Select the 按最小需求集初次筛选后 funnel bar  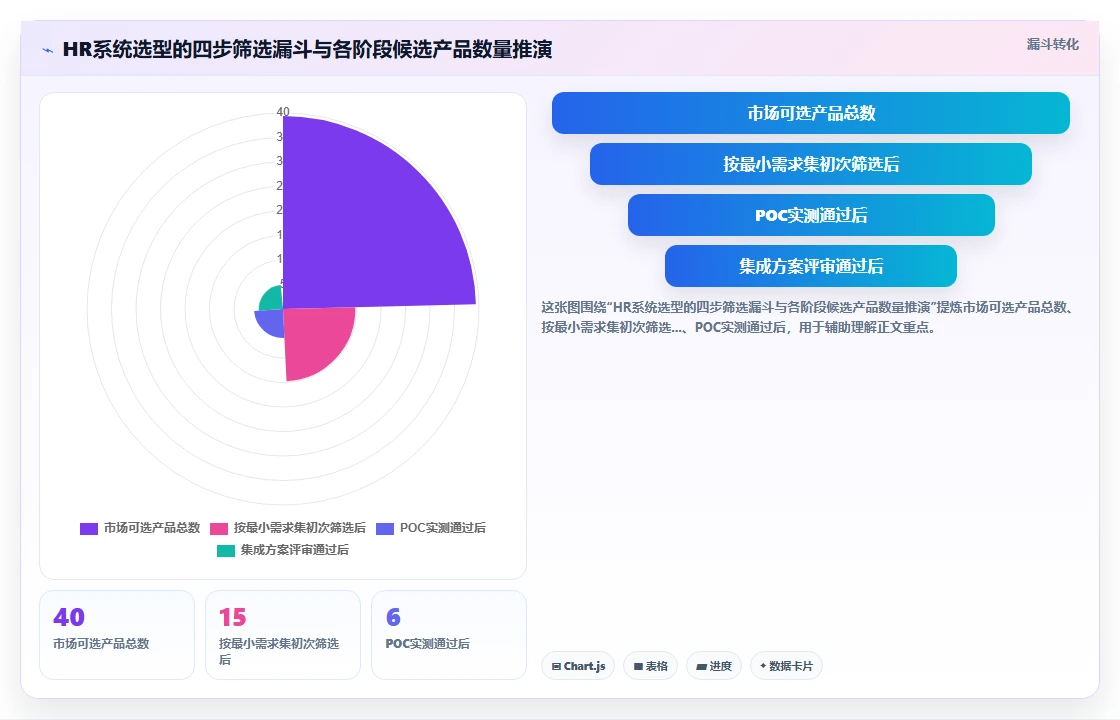tap(811, 164)
